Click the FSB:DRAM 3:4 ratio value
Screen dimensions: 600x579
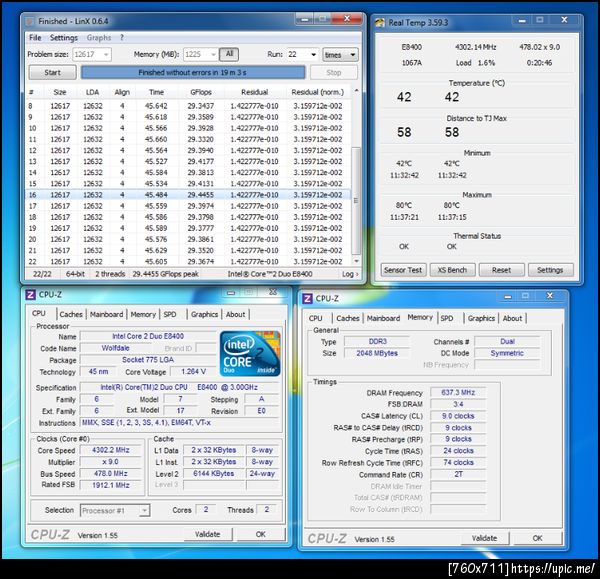(458, 404)
